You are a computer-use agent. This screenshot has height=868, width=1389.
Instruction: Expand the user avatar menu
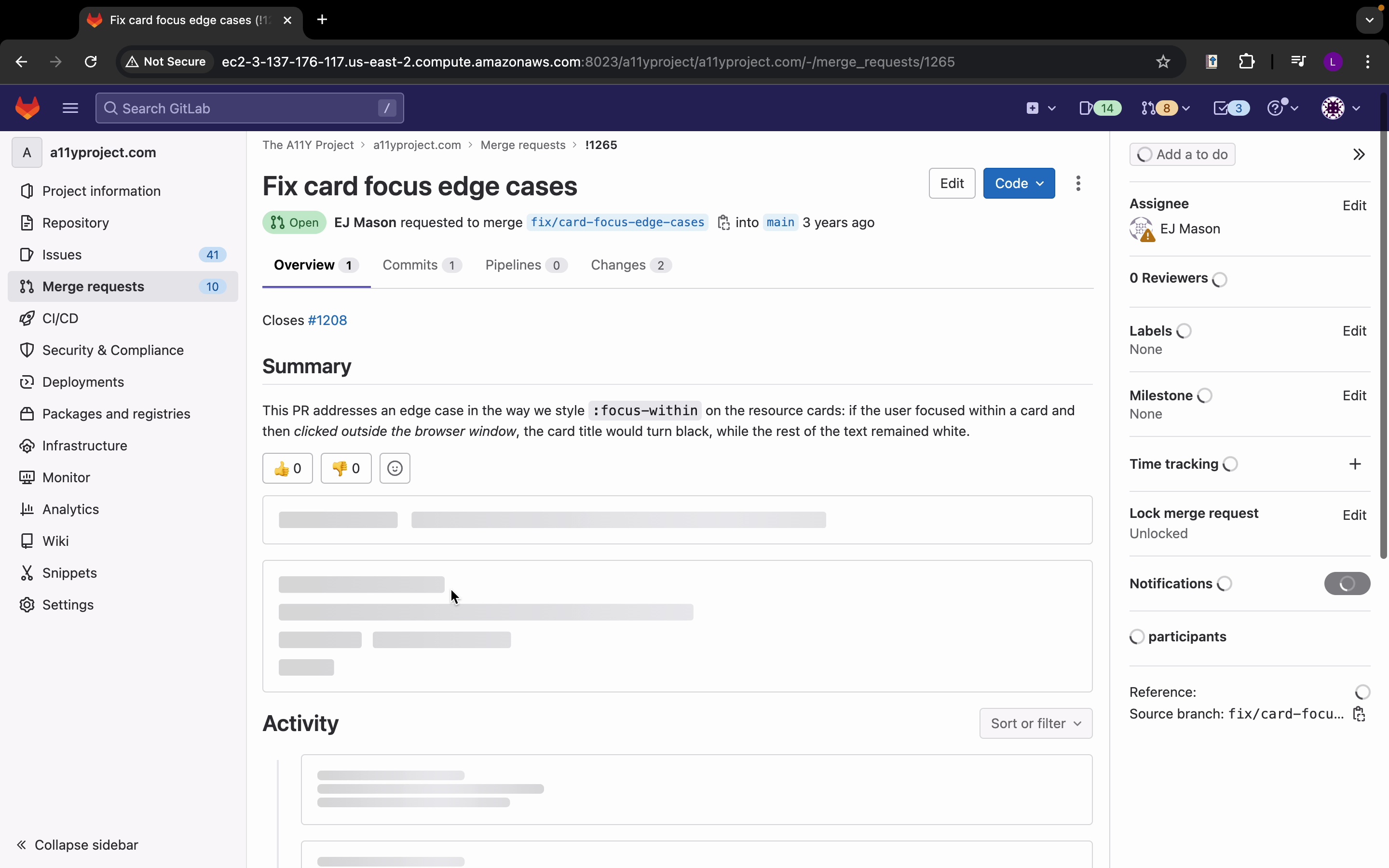(1340, 108)
